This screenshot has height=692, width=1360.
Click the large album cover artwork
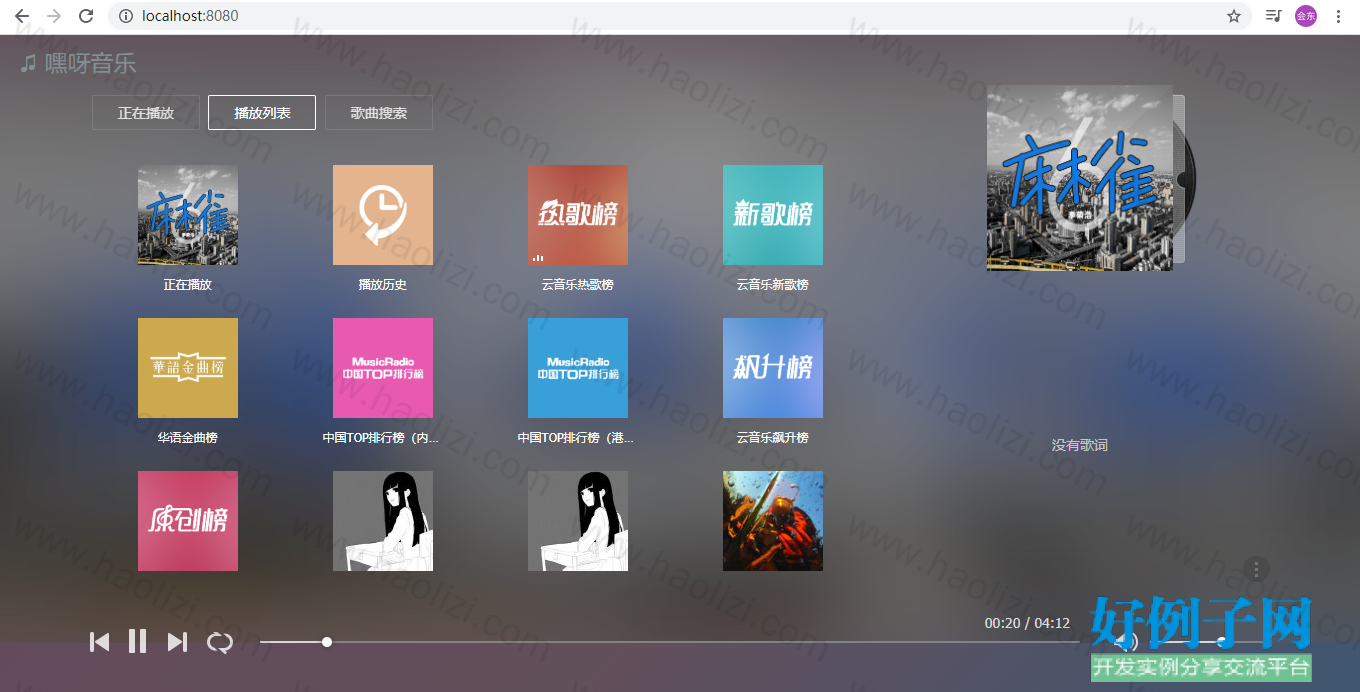click(1080, 178)
